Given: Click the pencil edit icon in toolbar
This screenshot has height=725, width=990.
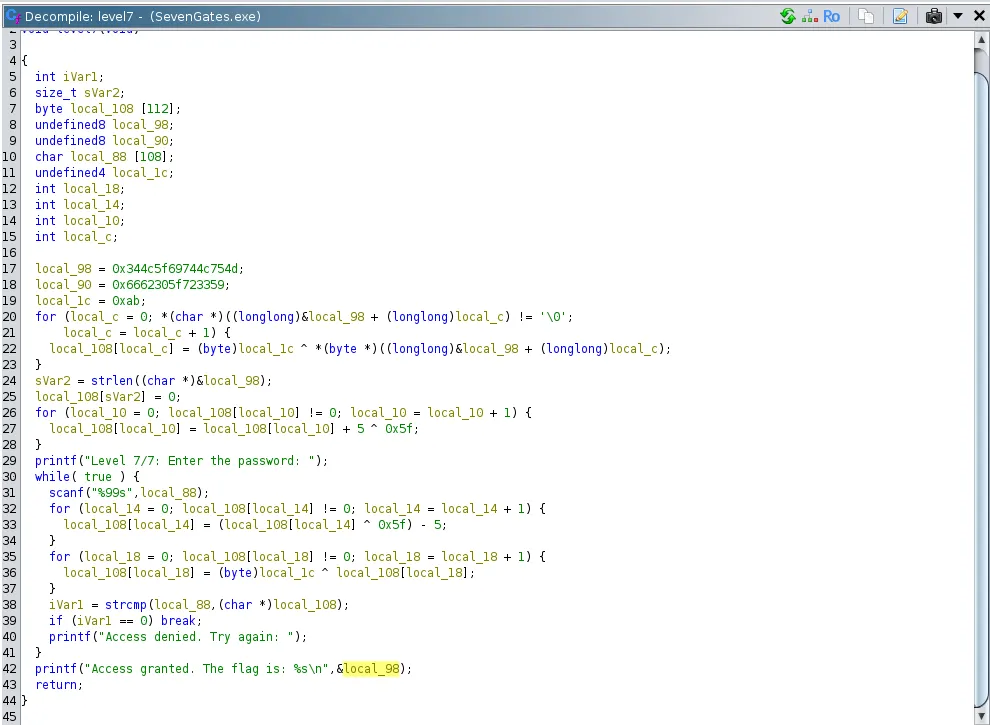Looking at the screenshot, I should [900, 16].
